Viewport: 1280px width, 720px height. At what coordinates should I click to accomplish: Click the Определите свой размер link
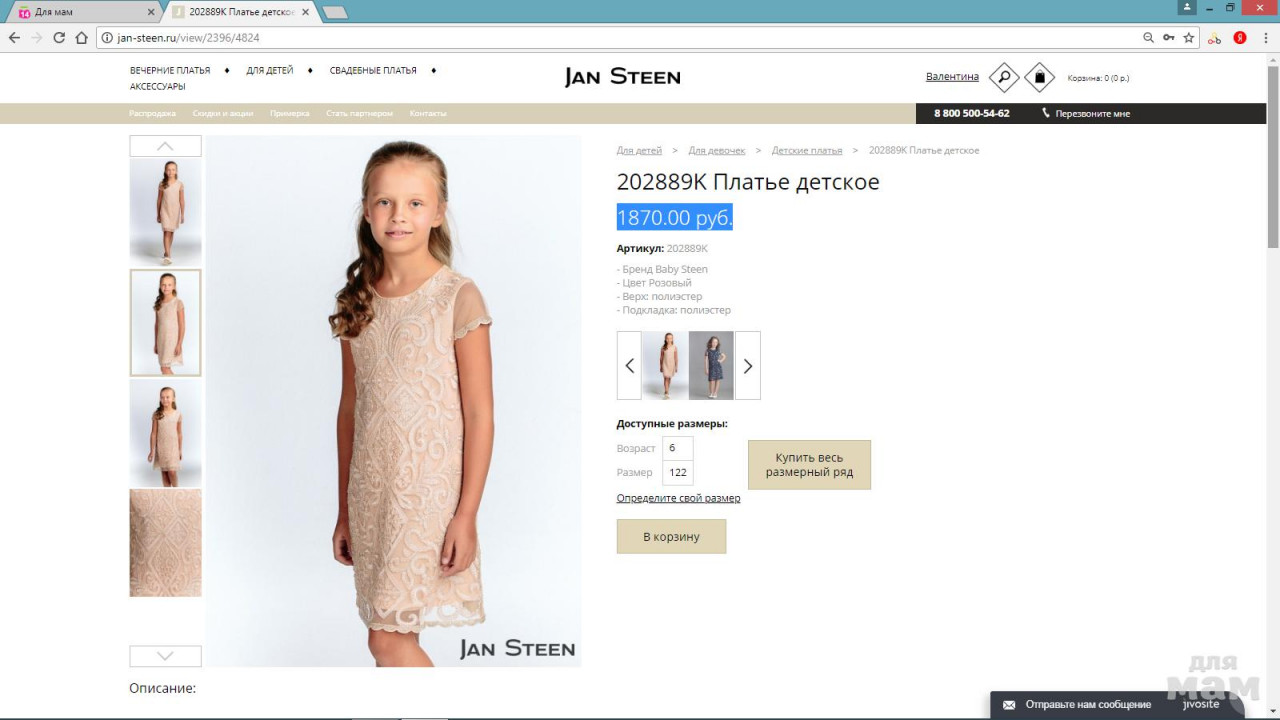pos(678,498)
